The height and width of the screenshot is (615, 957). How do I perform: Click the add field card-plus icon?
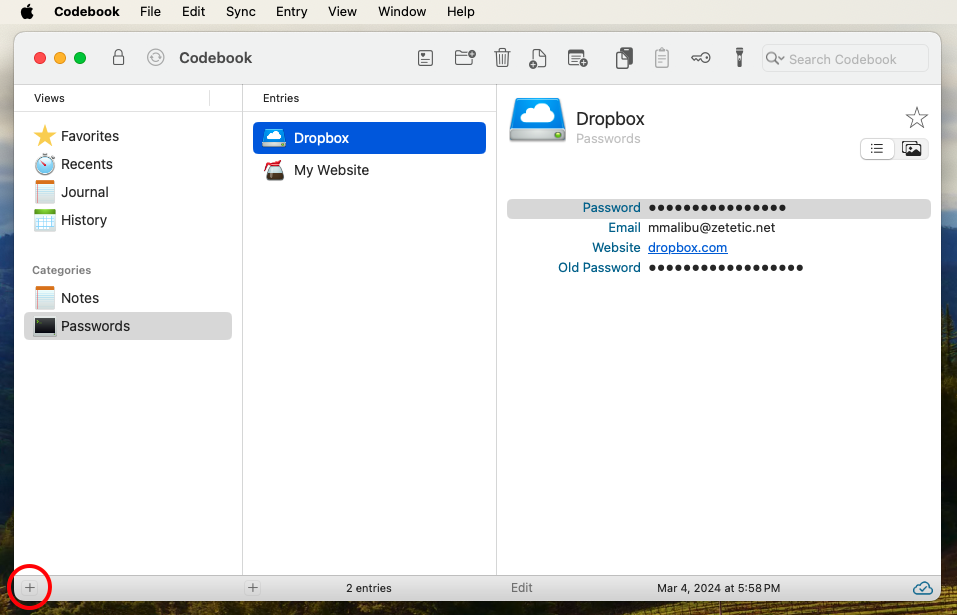[x=577, y=58]
